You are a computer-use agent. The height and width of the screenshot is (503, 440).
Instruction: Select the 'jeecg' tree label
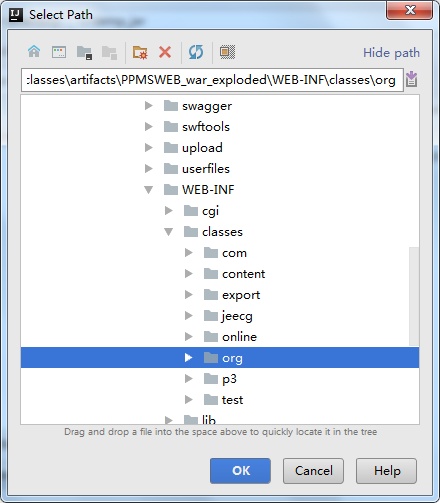(x=237, y=316)
